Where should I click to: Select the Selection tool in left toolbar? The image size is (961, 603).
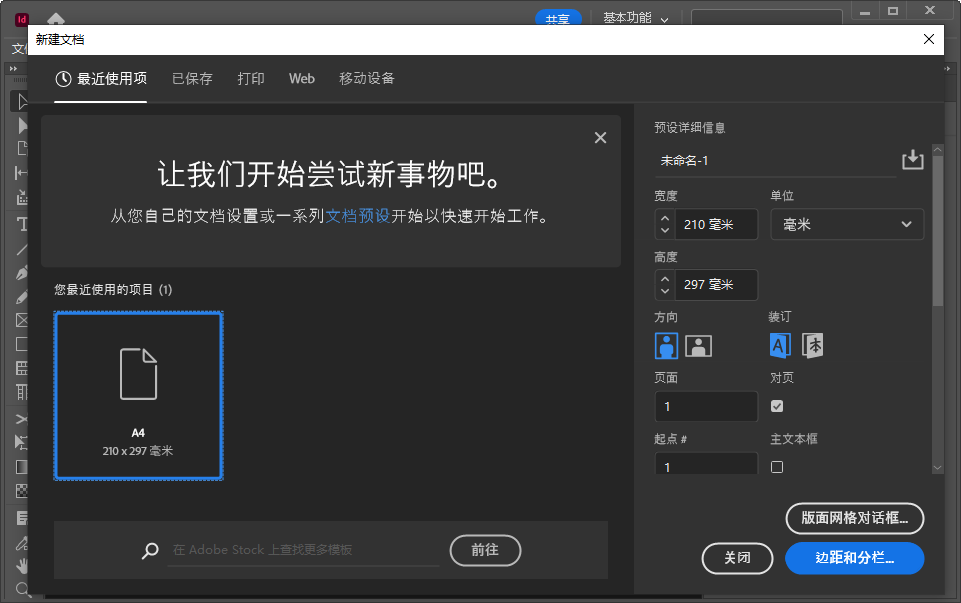[21, 101]
